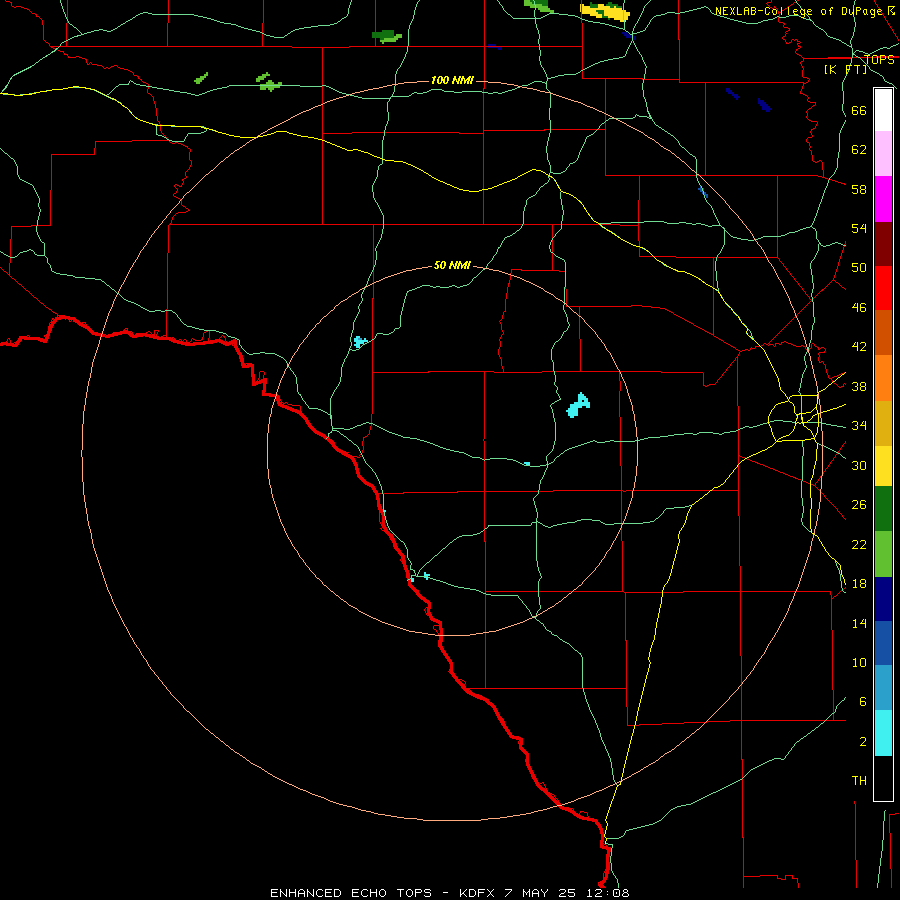Click the "TH" legend label
The width and height of the screenshot is (900, 900).
tap(859, 781)
